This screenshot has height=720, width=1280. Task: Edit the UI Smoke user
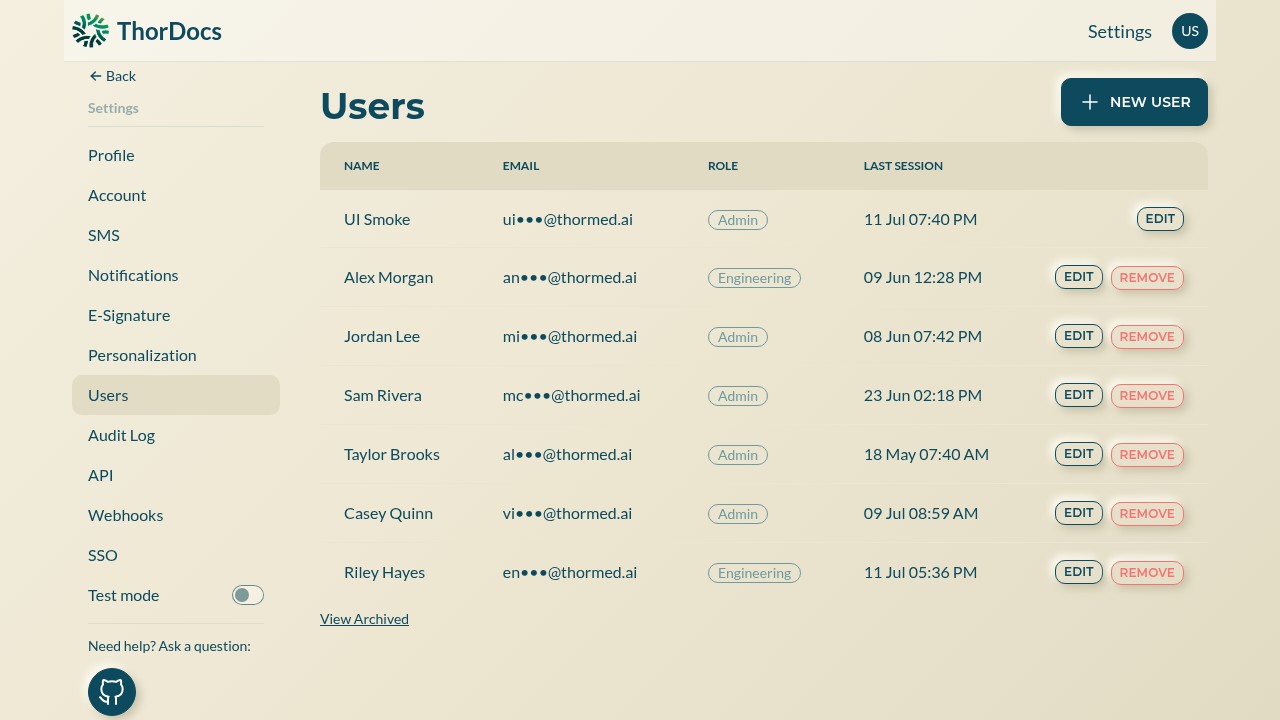pos(1160,219)
